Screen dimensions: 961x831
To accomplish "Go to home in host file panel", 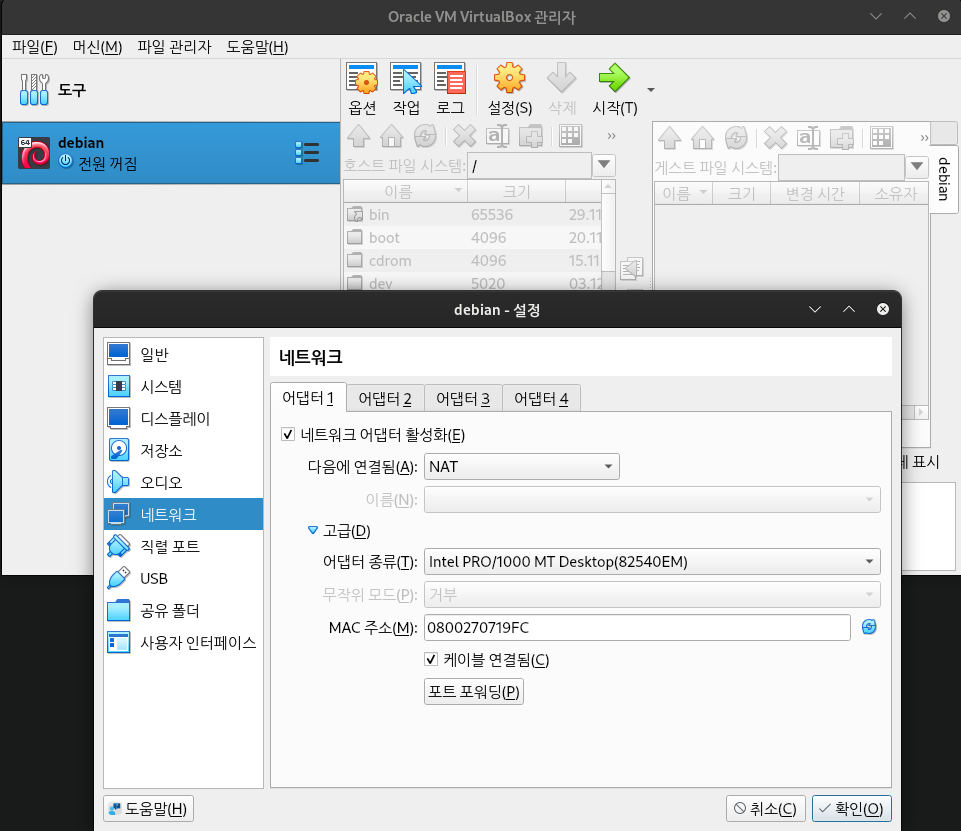I will pyautogui.click(x=392, y=136).
